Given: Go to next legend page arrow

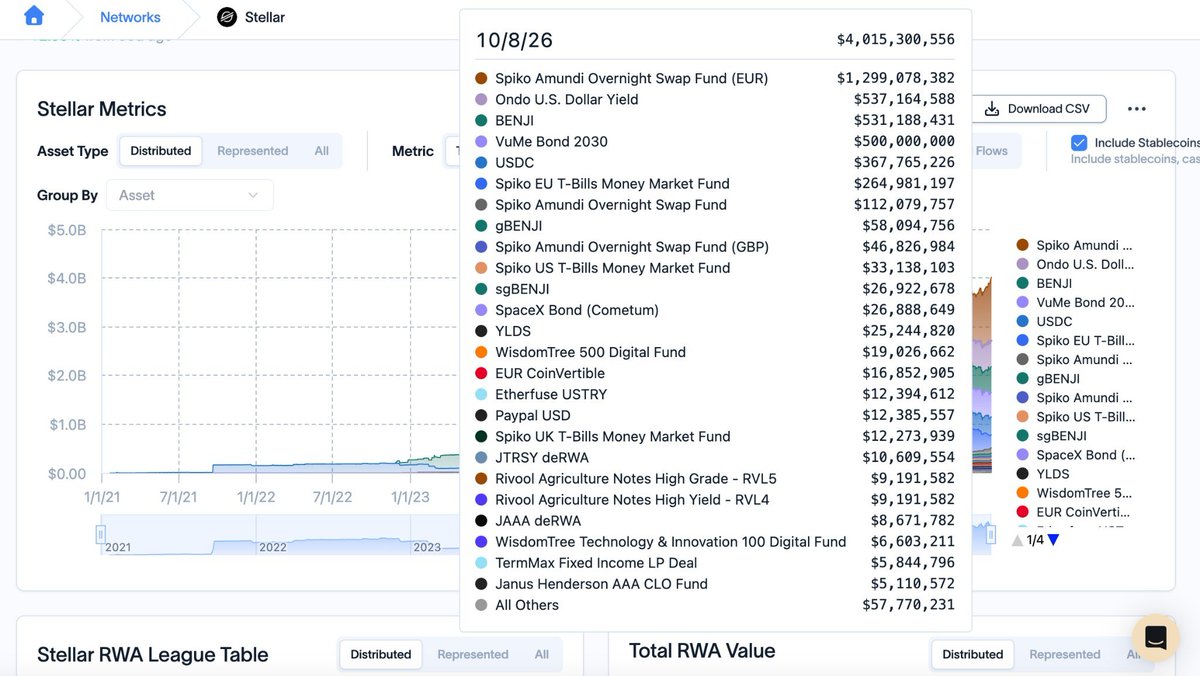Looking at the screenshot, I should [1053, 540].
